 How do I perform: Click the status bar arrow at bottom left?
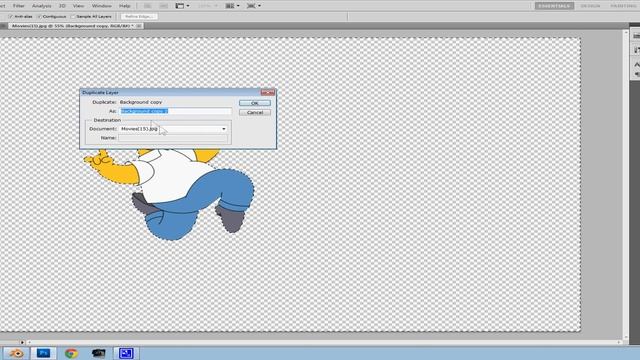(x=22, y=342)
